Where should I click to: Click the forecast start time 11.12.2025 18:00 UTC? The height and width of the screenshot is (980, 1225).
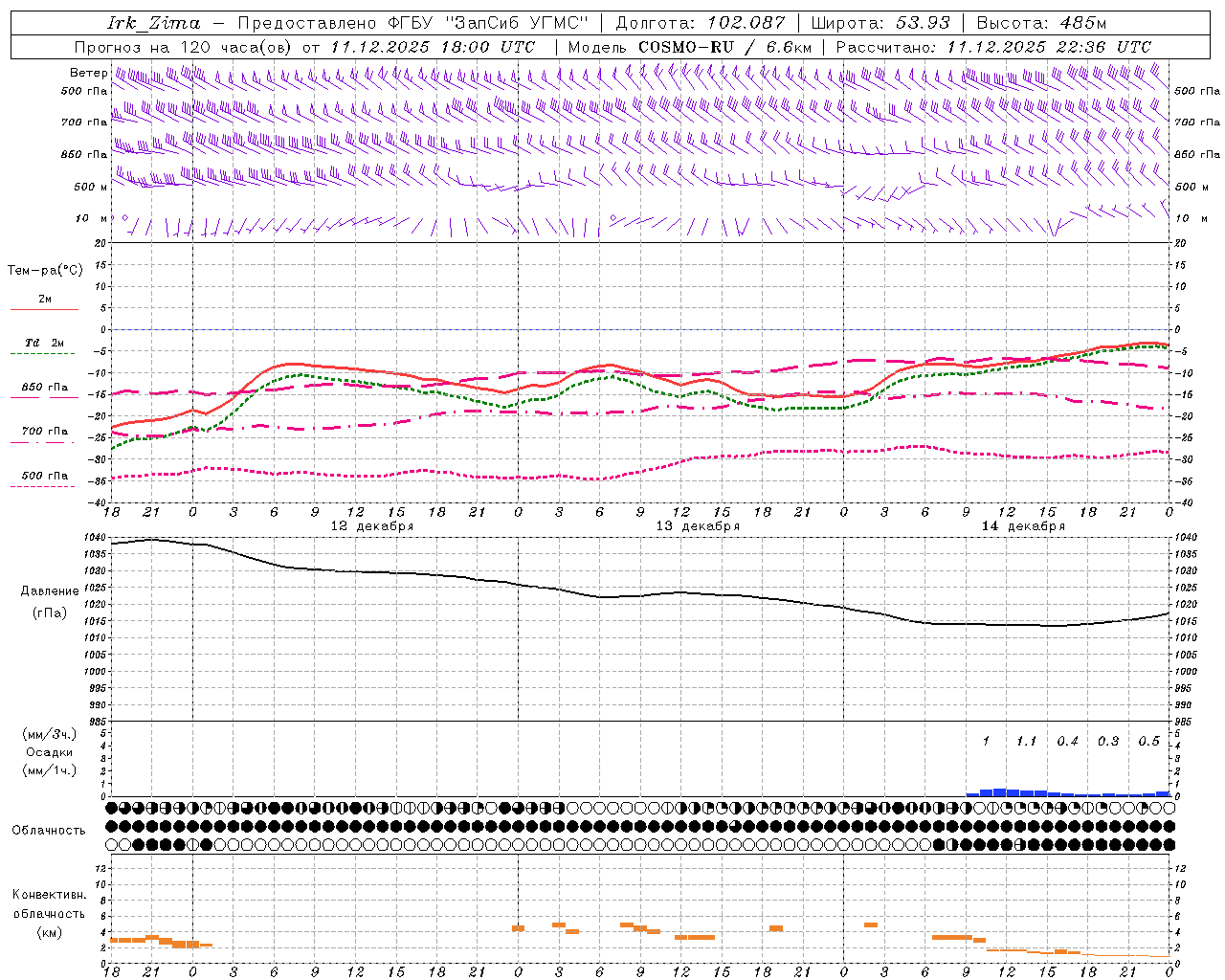(433, 47)
